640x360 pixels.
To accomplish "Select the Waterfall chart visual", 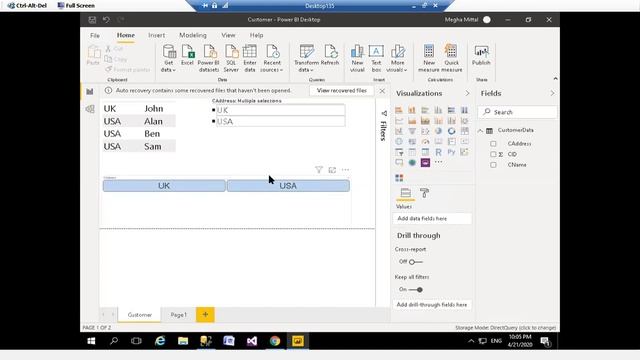I will tap(399, 131).
